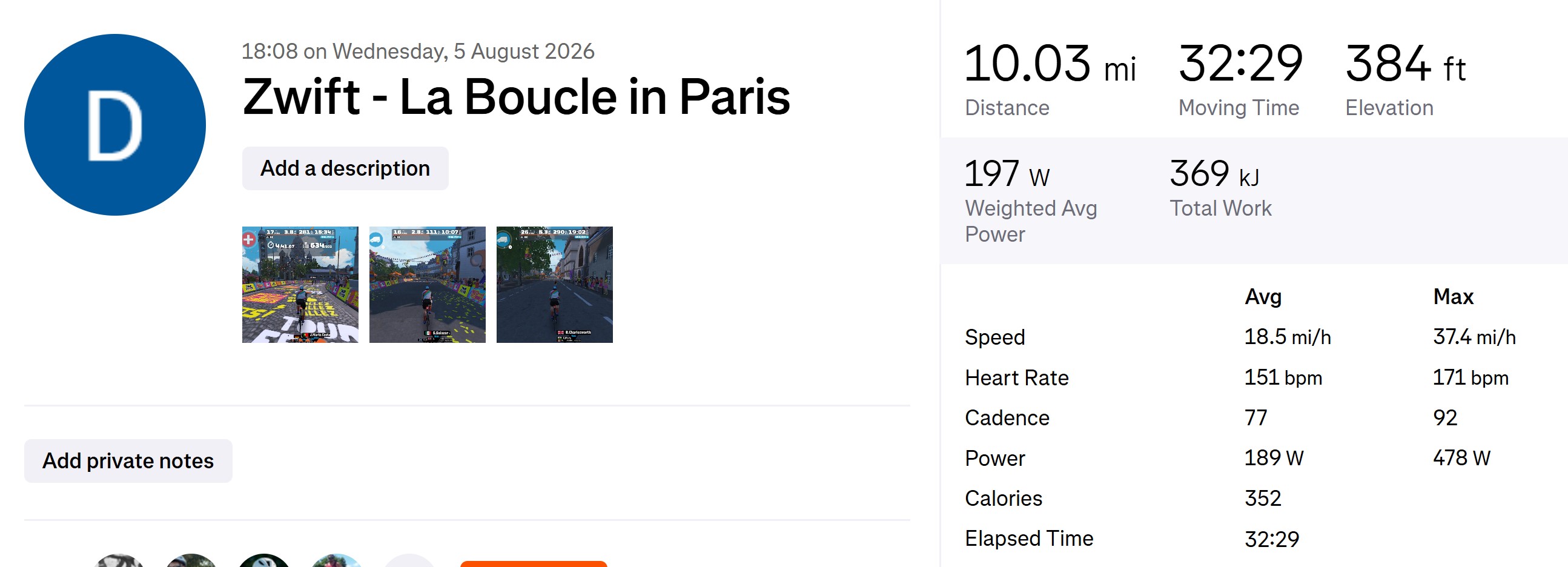The width and height of the screenshot is (1568, 567).
Task: Click the Add a description button
Action: [x=345, y=168]
